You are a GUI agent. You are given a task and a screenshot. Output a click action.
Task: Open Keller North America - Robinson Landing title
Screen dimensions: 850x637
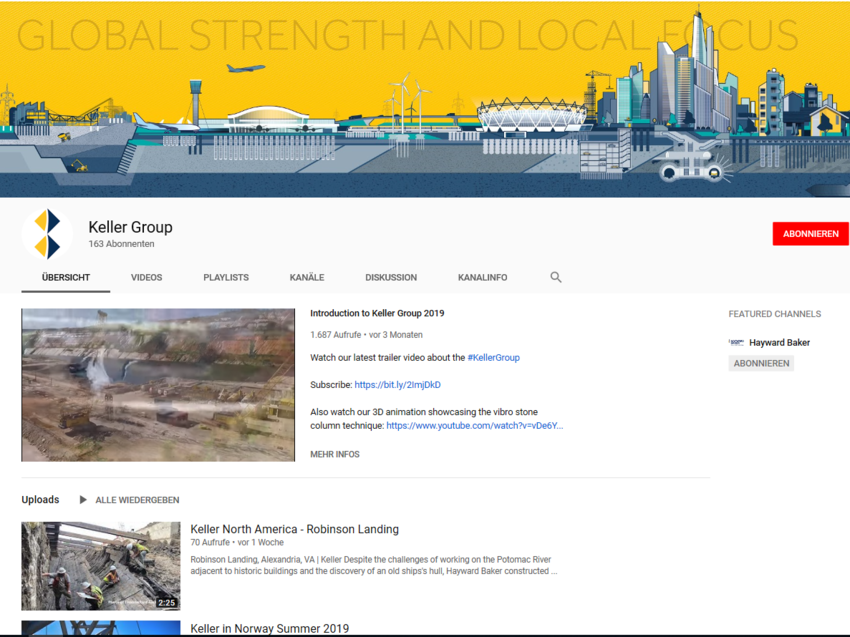294,529
